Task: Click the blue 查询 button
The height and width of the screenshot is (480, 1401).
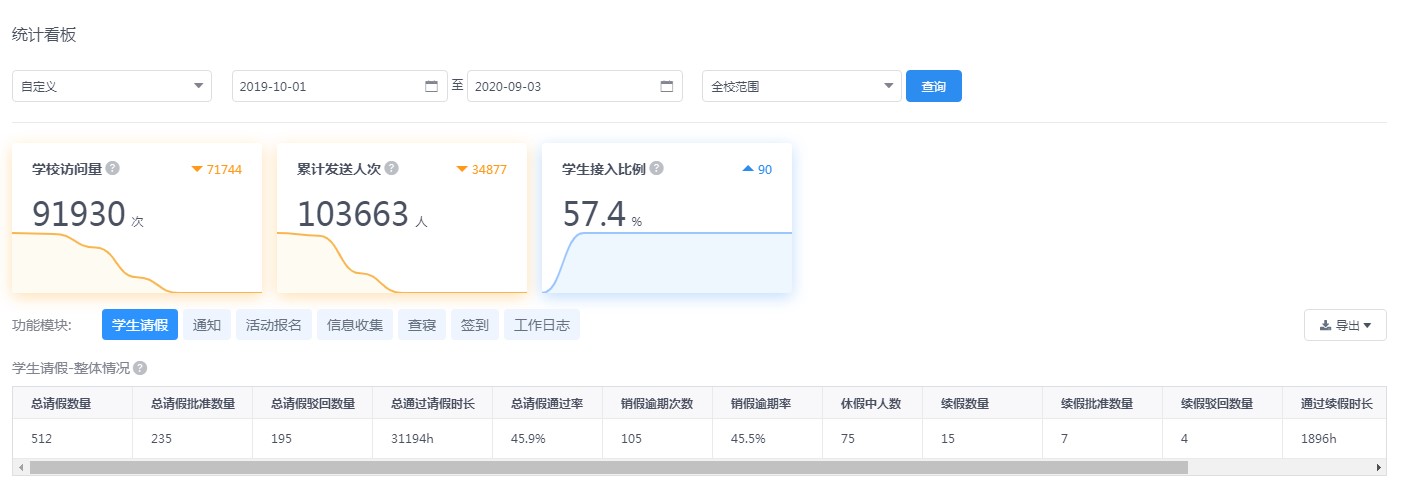Action: (934, 86)
